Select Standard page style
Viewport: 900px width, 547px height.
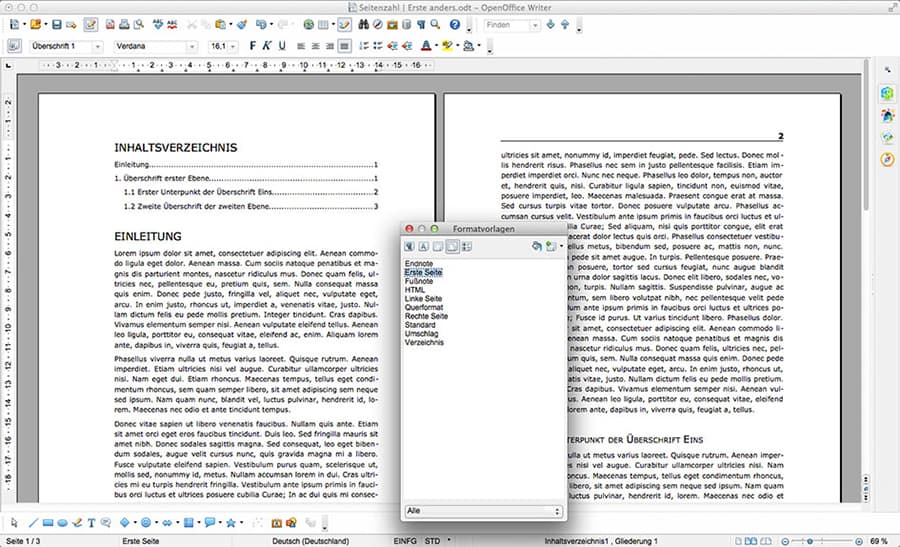(x=420, y=324)
